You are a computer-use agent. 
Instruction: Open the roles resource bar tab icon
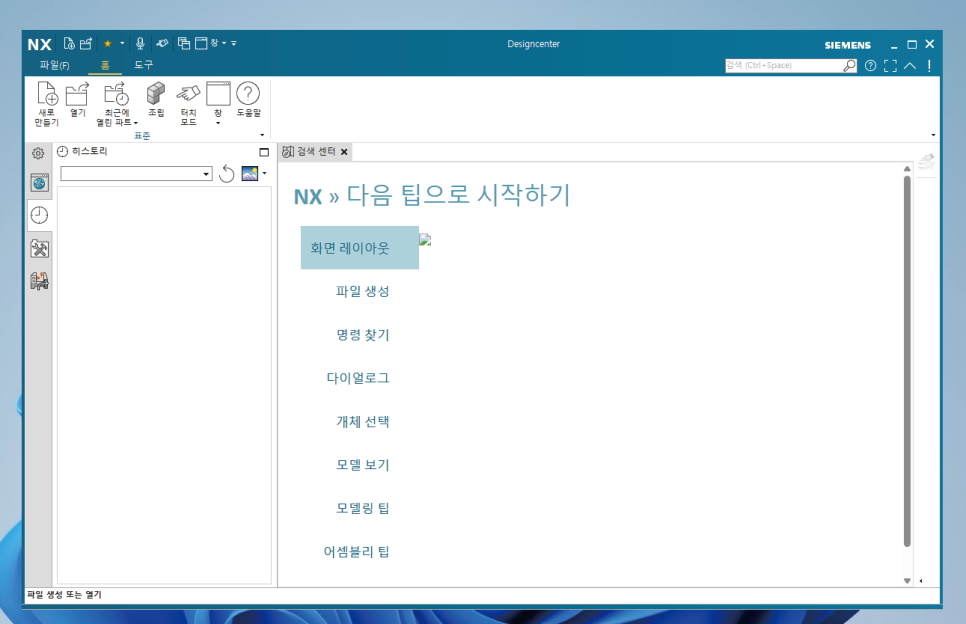pos(39,281)
